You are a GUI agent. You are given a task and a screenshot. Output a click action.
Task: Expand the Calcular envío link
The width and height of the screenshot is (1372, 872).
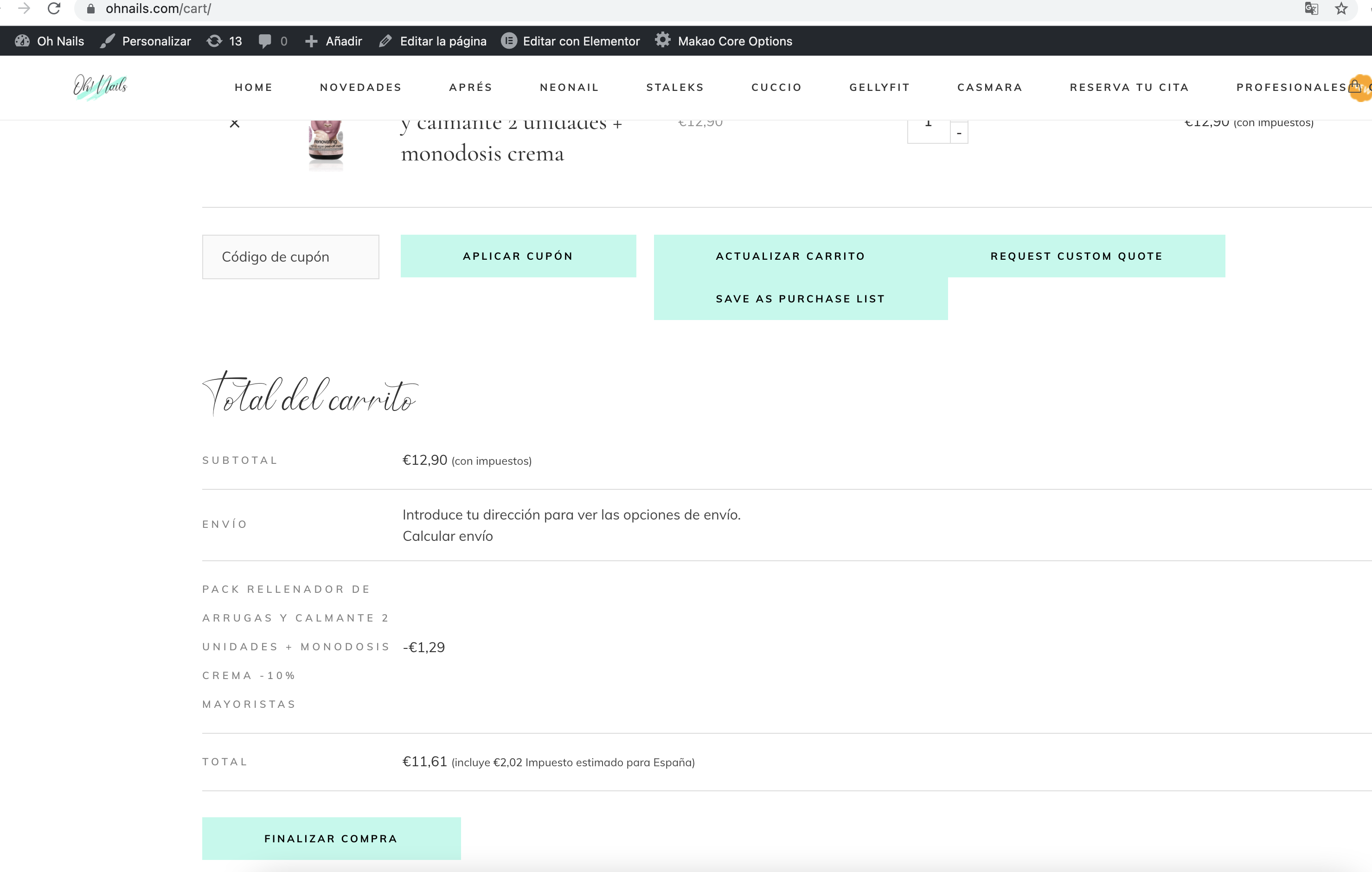[x=448, y=536]
